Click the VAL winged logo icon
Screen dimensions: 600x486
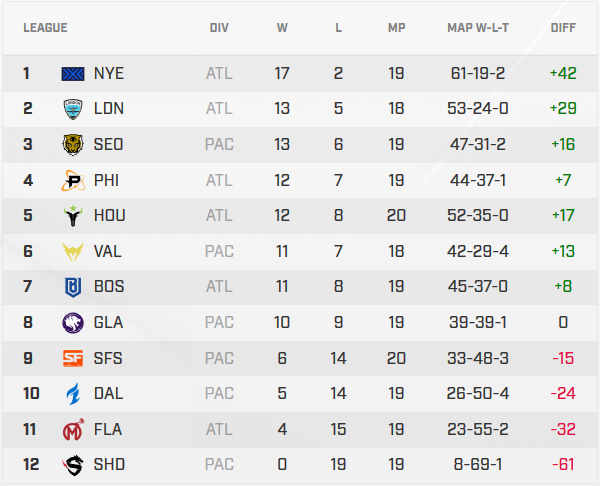(x=74, y=251)
